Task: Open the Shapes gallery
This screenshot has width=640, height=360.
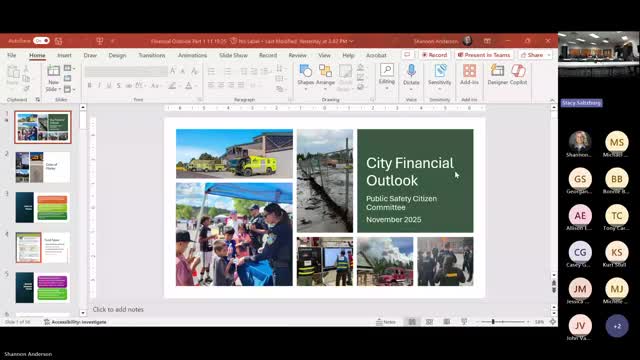Action: 305,71
